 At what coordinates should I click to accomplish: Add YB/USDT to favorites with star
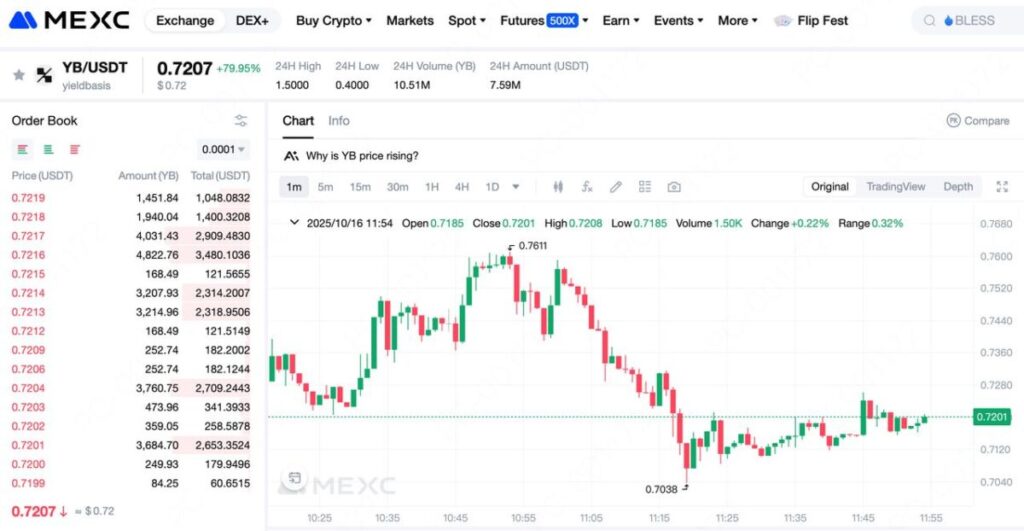point(18,75)
